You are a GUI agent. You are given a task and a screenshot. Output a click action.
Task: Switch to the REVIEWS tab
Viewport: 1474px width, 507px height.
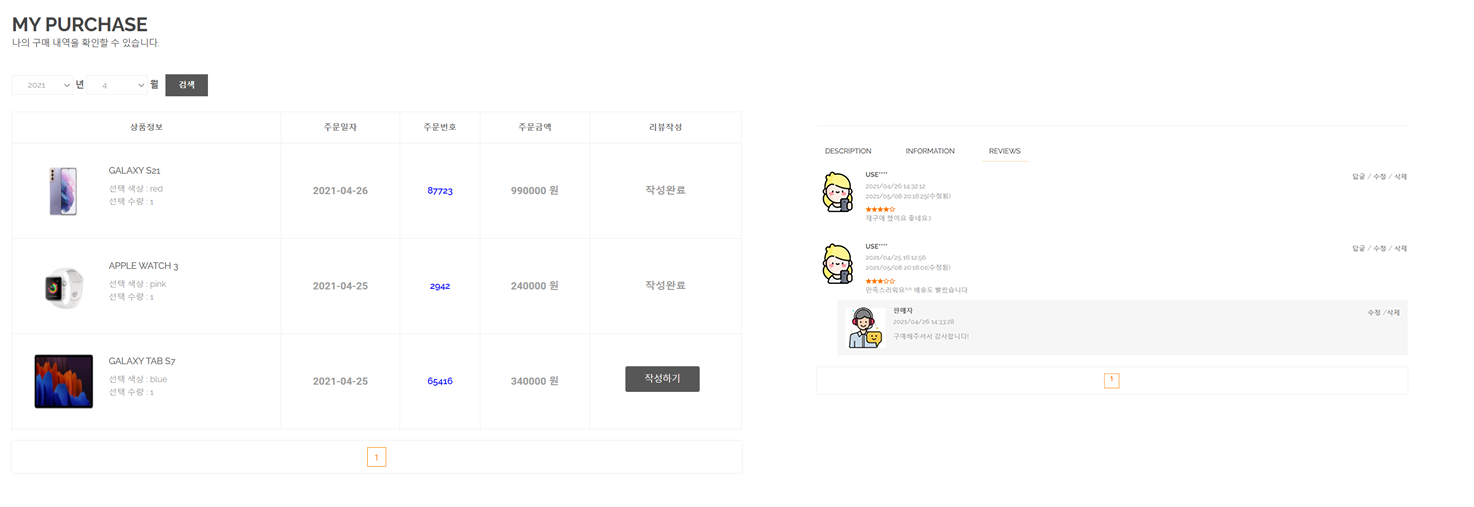click(1005, 151)
